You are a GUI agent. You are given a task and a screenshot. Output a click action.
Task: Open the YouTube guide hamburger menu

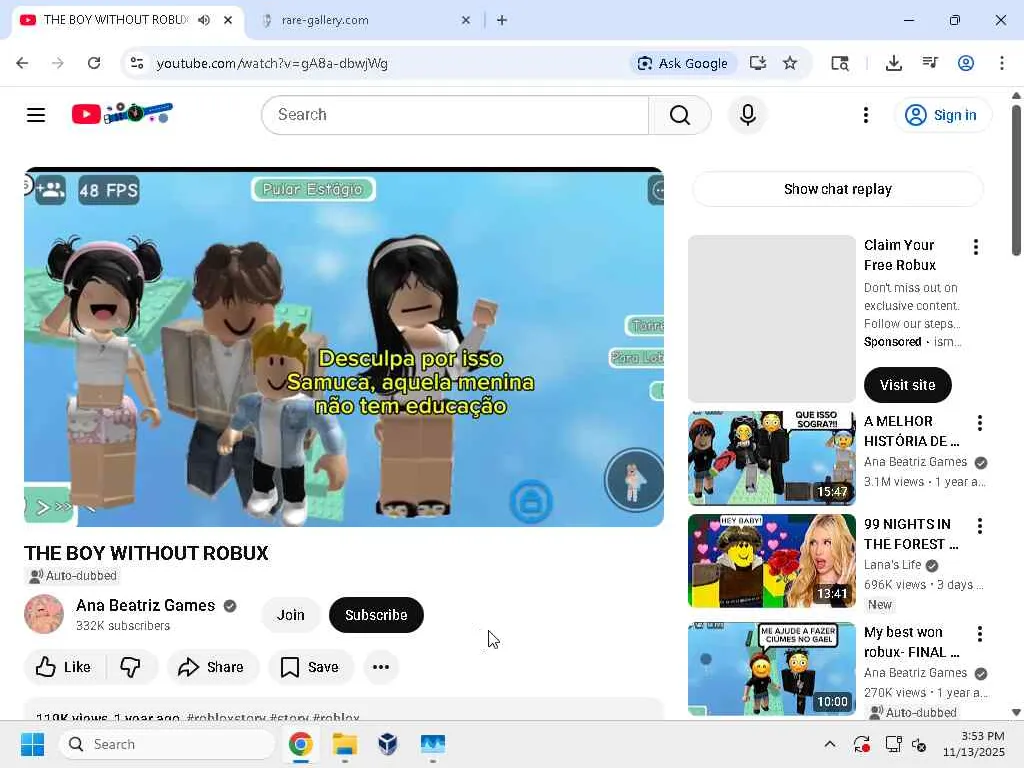(x=36, y=115)
